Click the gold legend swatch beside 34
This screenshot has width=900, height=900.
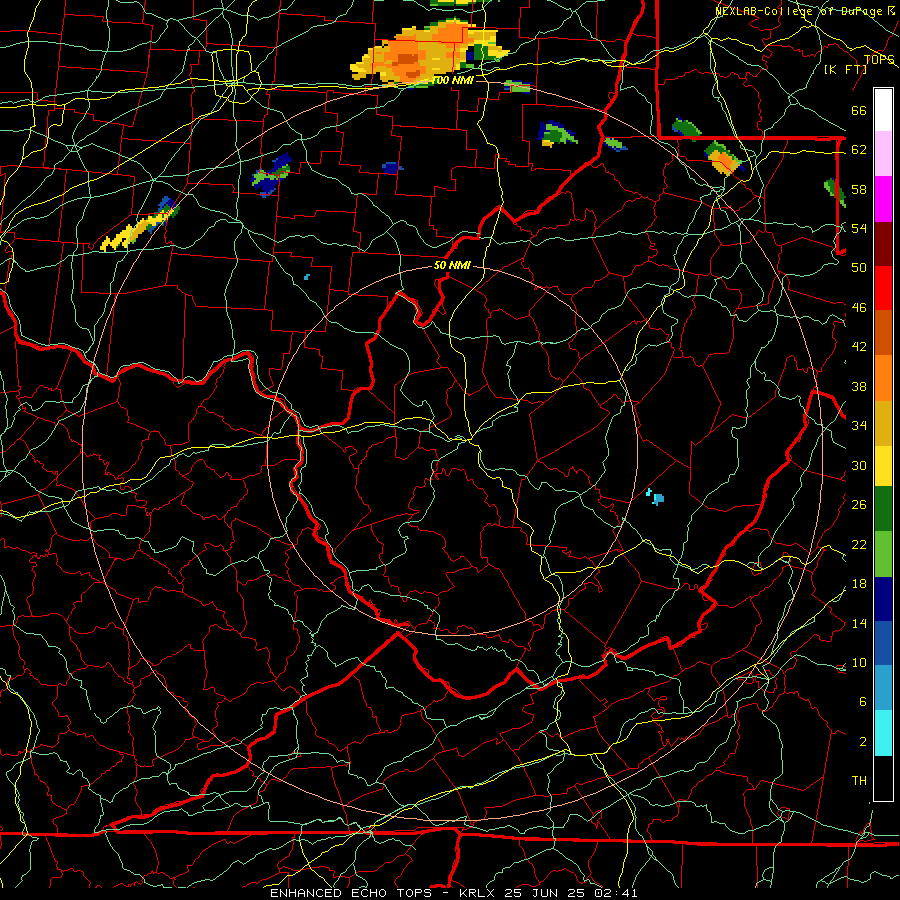click(x=883, y=422)
